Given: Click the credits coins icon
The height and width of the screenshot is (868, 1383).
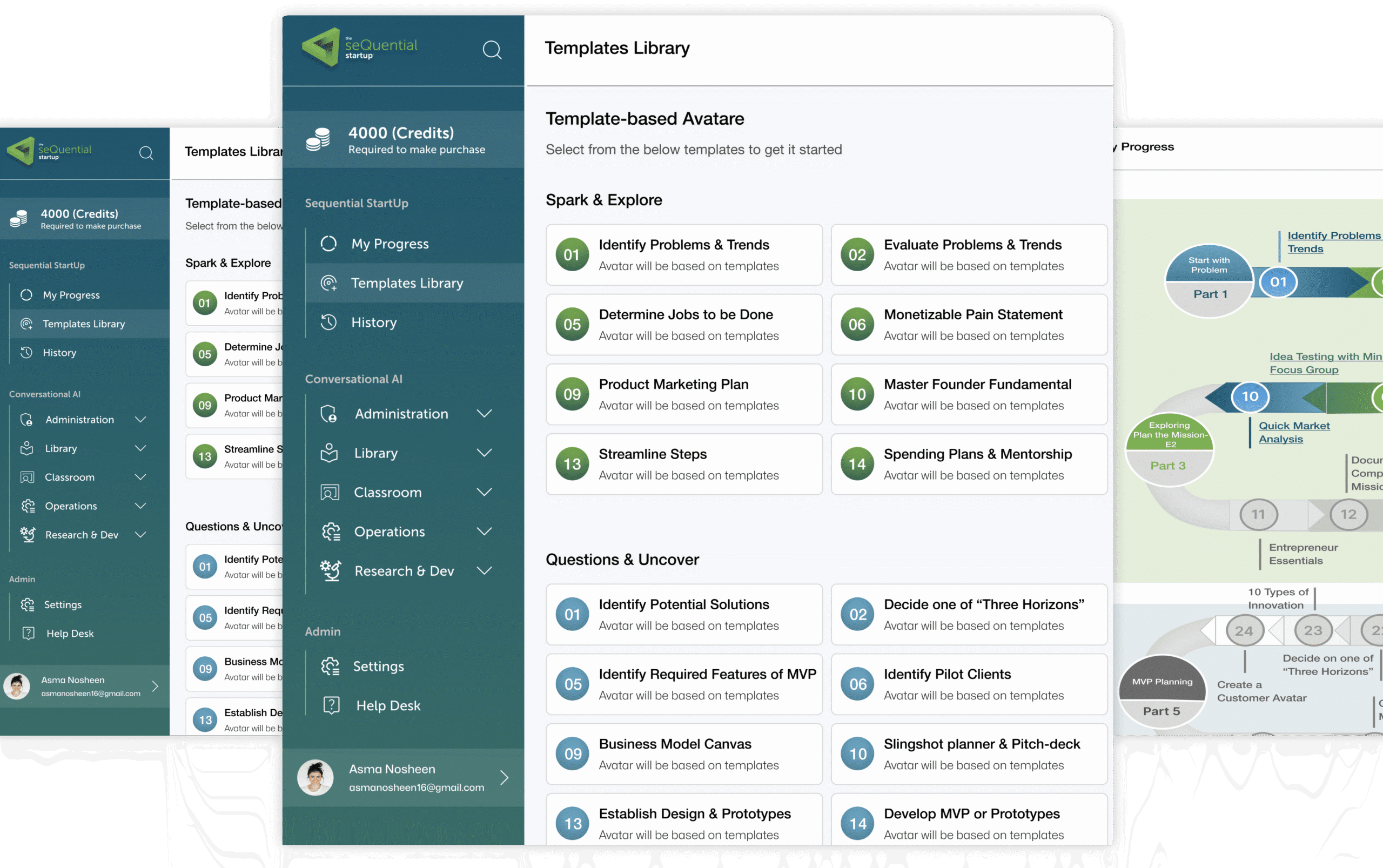Looking at the screenshot, I should point(318,139).
